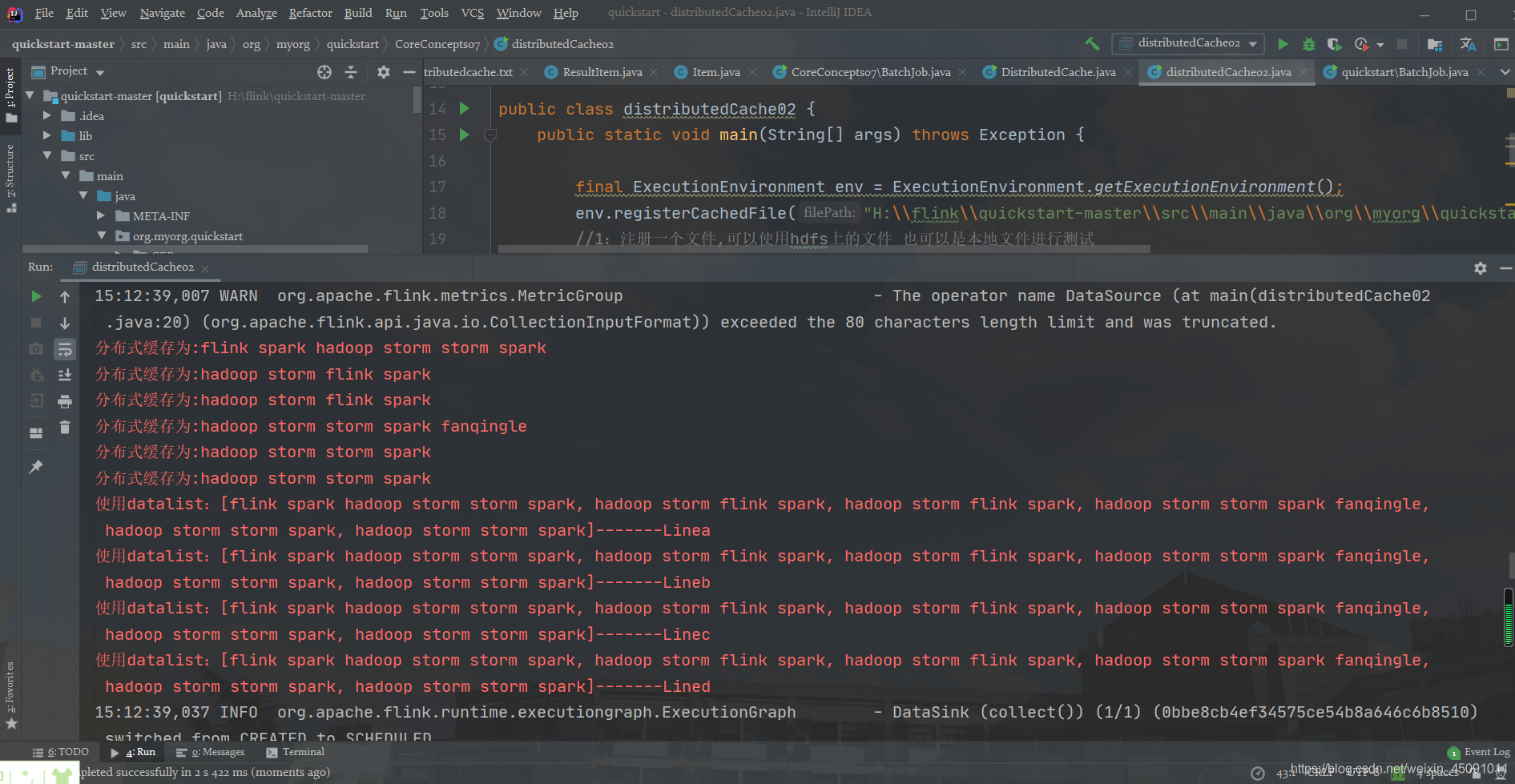Click the Project tree vertical scrollbar
Image resolution: width=1515 pixels, height=784 pixels.
(417, 99)
